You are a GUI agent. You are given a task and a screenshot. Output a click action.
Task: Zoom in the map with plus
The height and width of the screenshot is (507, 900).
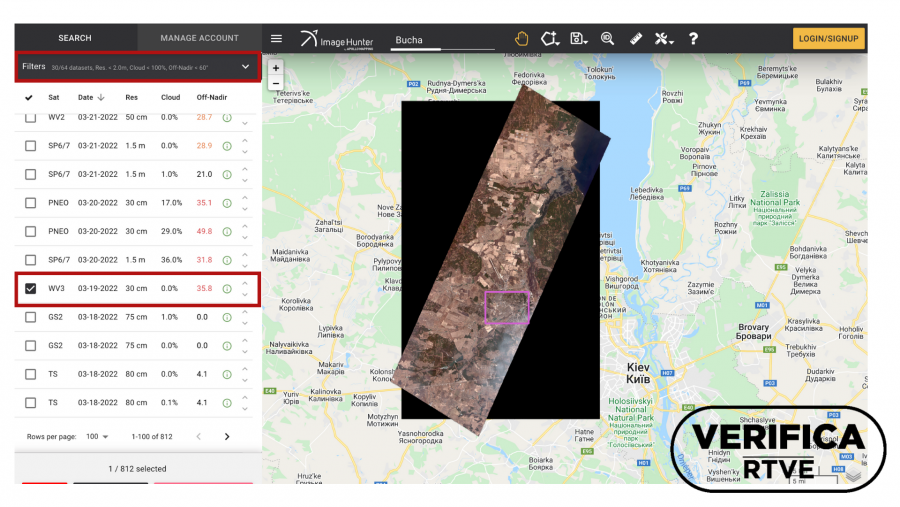[276, 68]
